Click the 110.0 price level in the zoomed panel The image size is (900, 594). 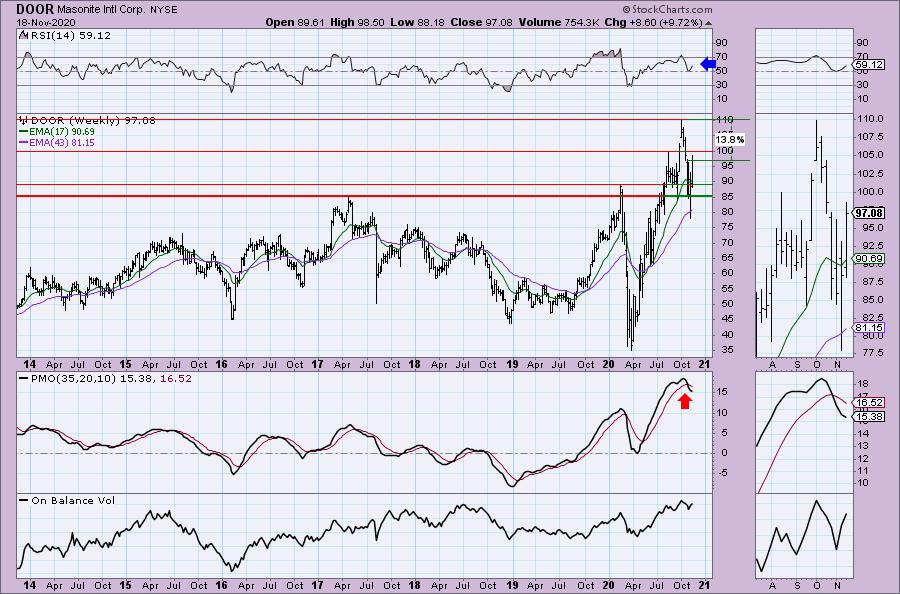[x=870, y=119]
